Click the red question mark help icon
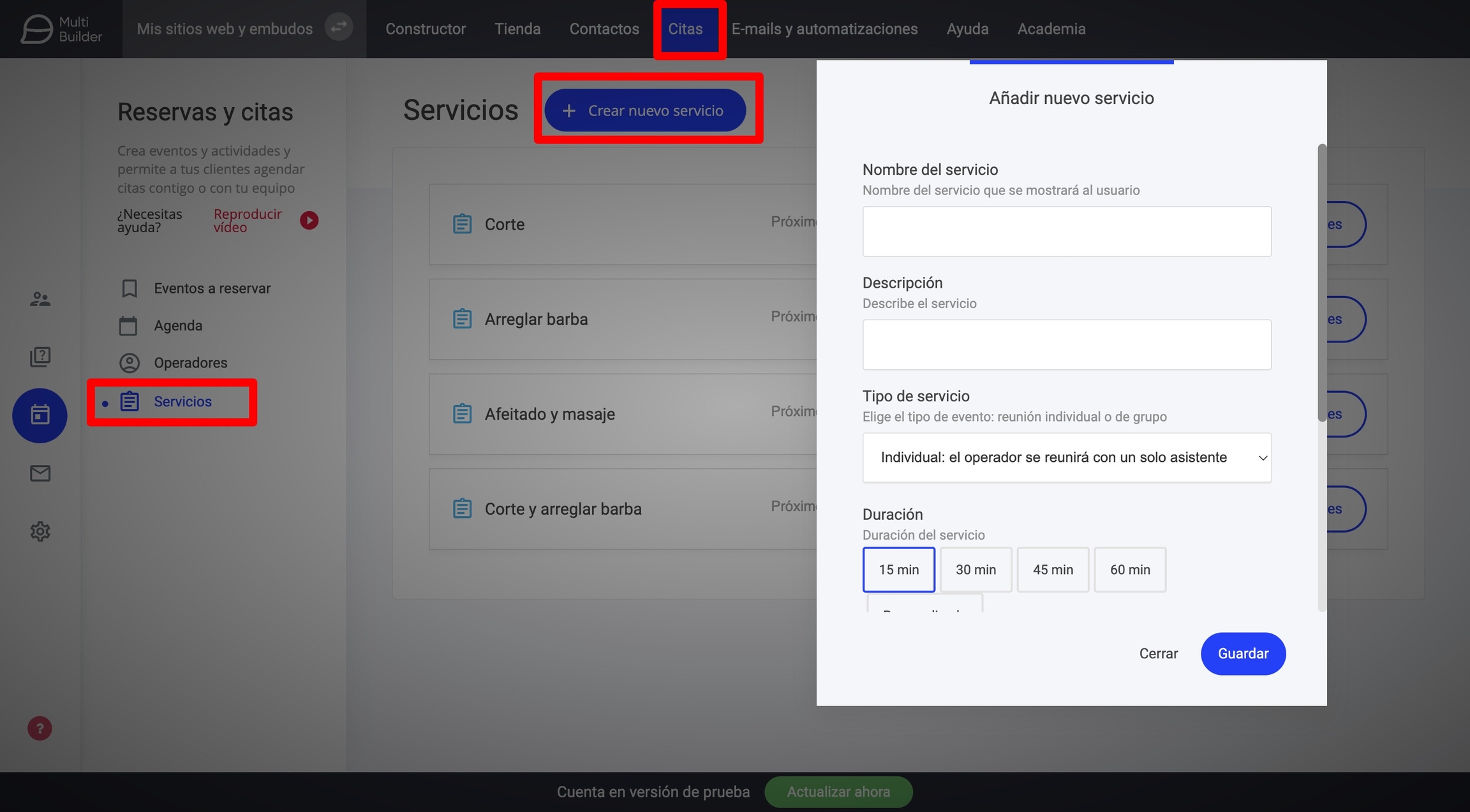Viewport: 1470px width, 812px height. click(x=40, y=728)
